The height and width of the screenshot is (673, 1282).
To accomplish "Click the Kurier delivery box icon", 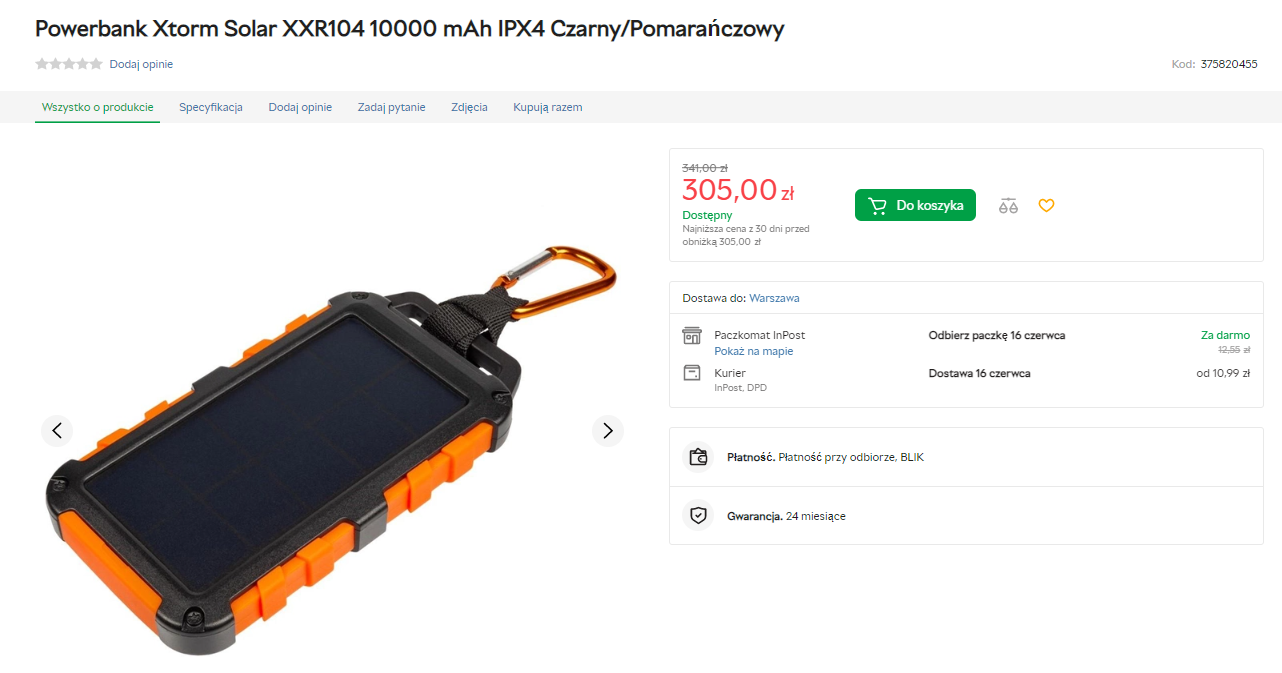I will coord(692,373).
